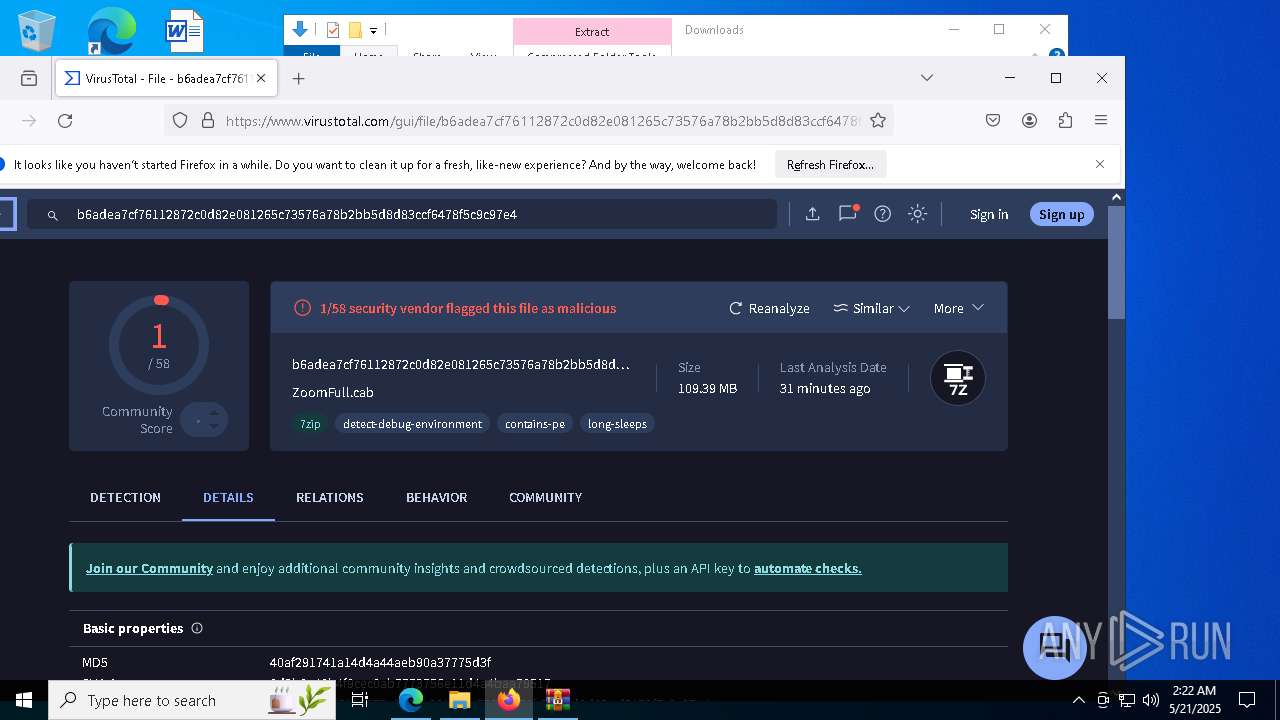This screenshot has width=1280, height=720.
Task: Open a new Firefox tab
Action: tap(298, 78)
